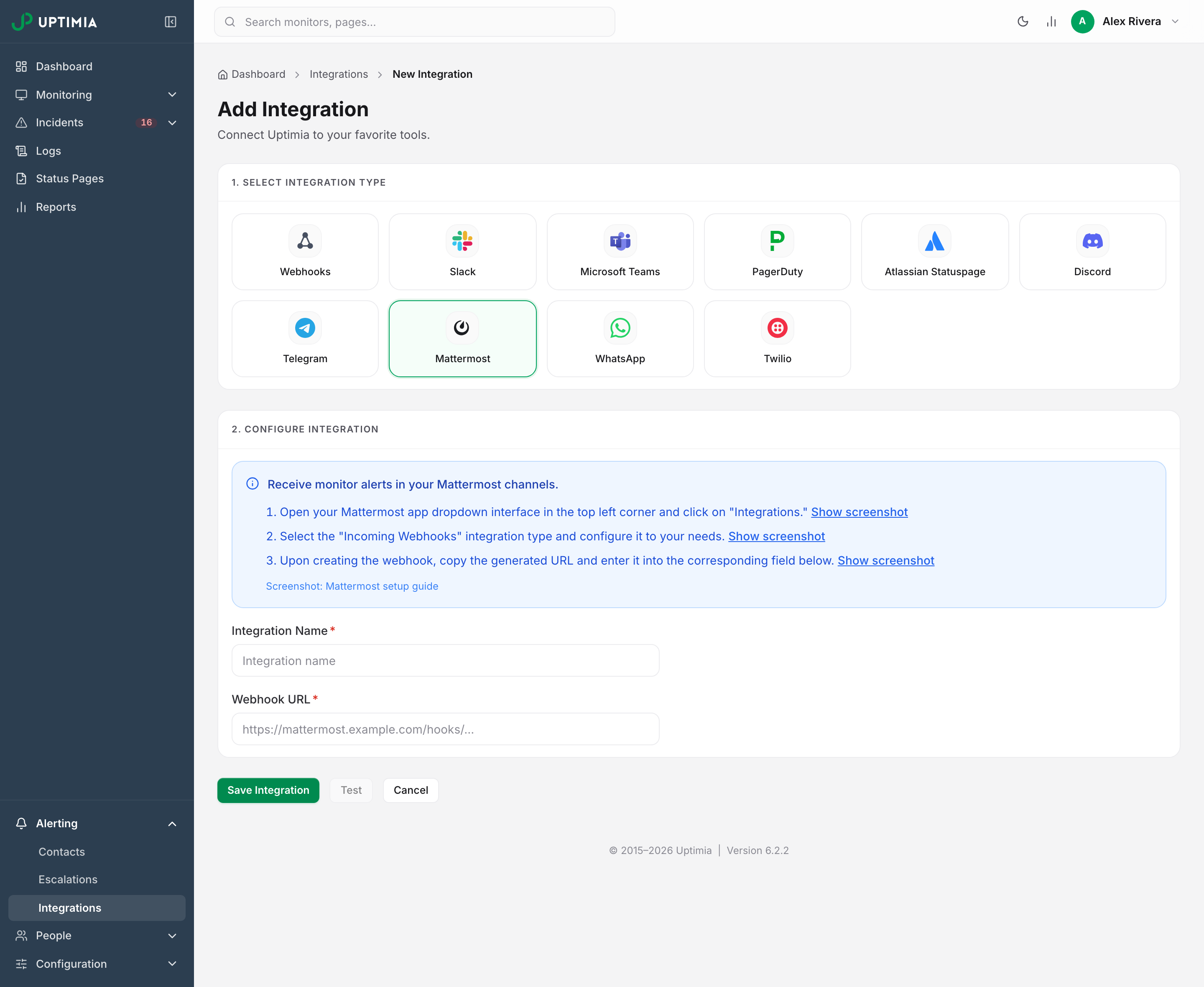Select the Webhooks integration card
Image resolution: width=1204 pixels, height=987 pixels.
pos(305,252)
